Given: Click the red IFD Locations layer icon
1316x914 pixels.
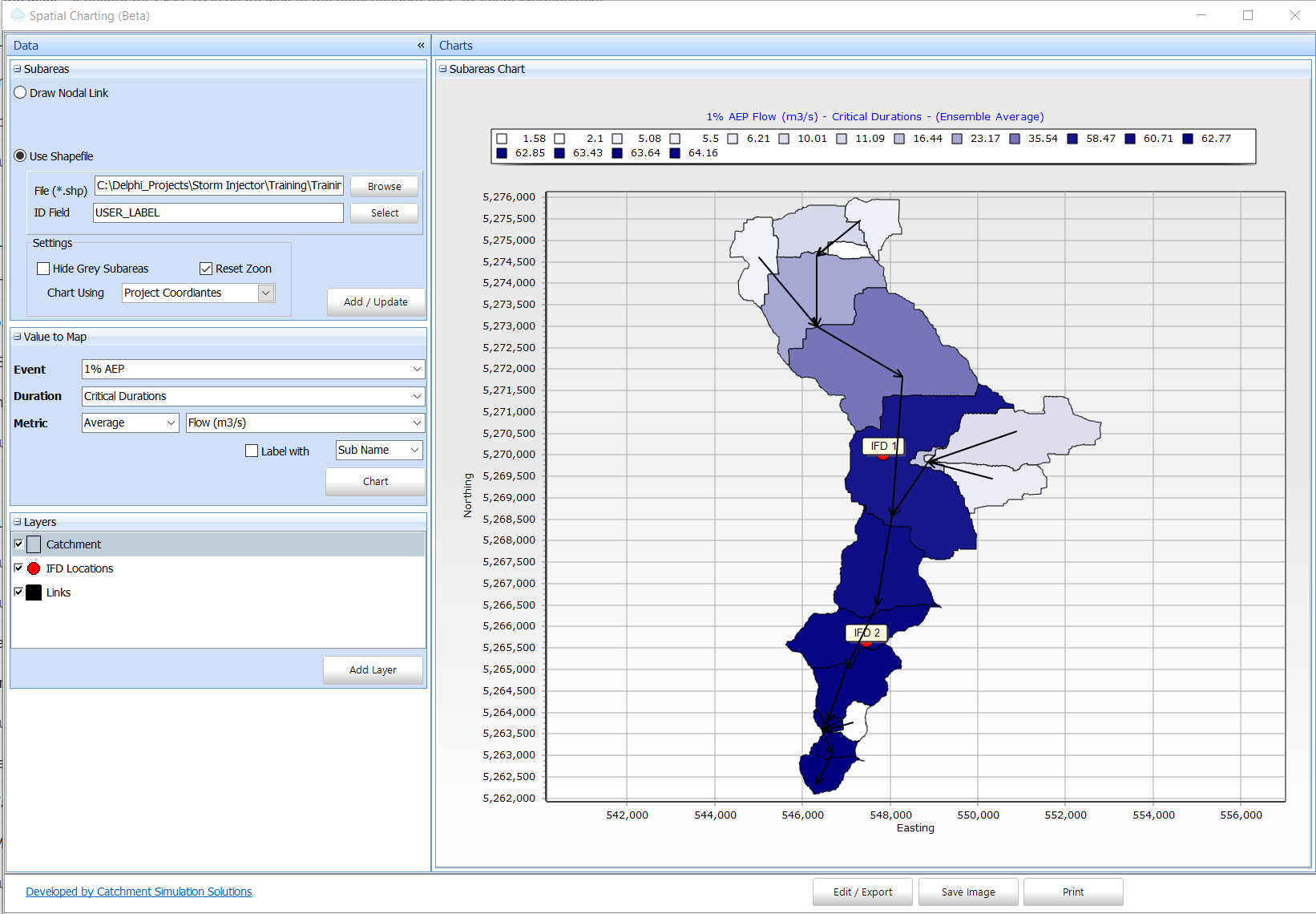Looking at the screenshot, I should [33, 568].
